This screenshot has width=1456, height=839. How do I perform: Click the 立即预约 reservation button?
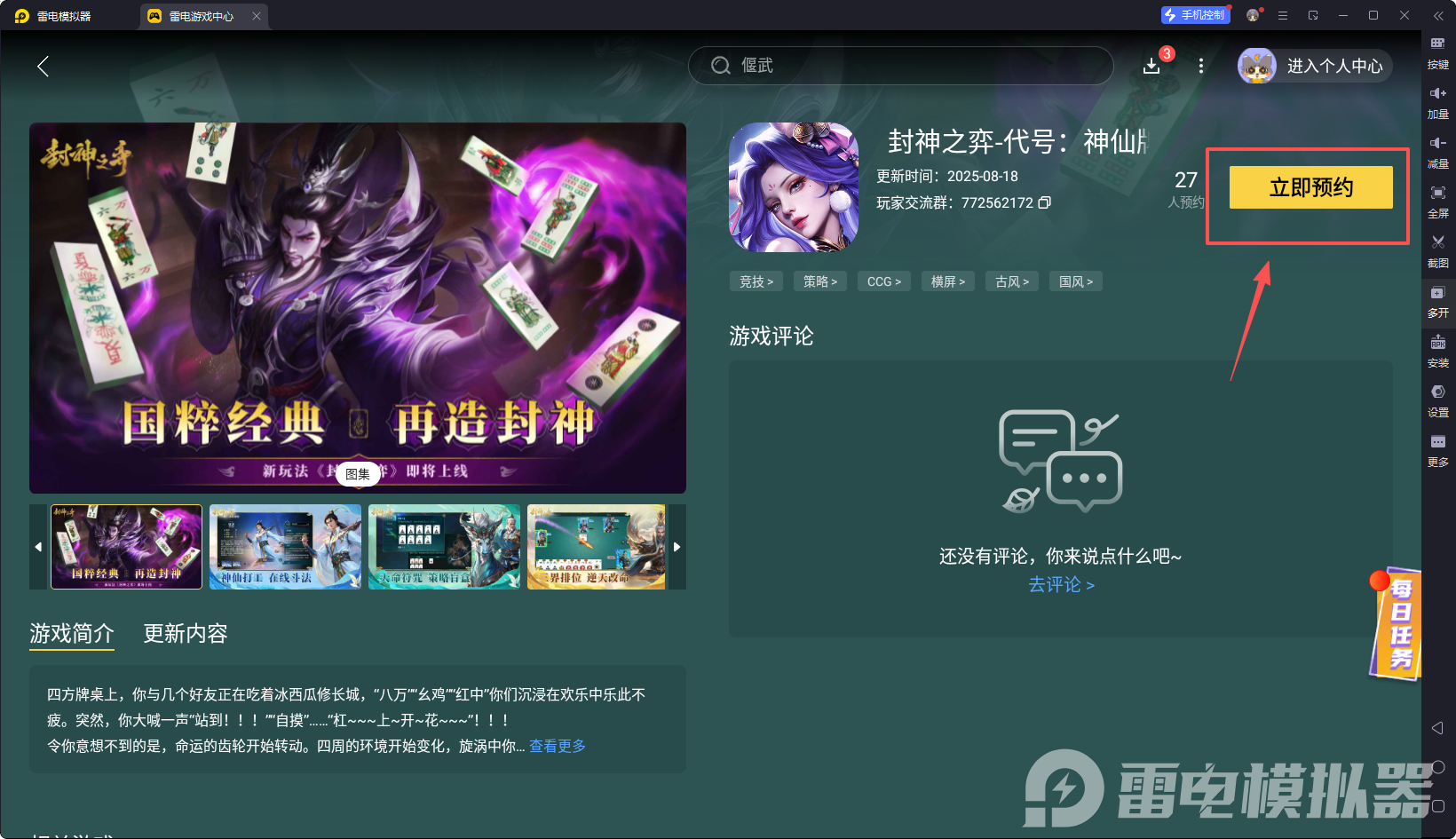pos(1310,188)
